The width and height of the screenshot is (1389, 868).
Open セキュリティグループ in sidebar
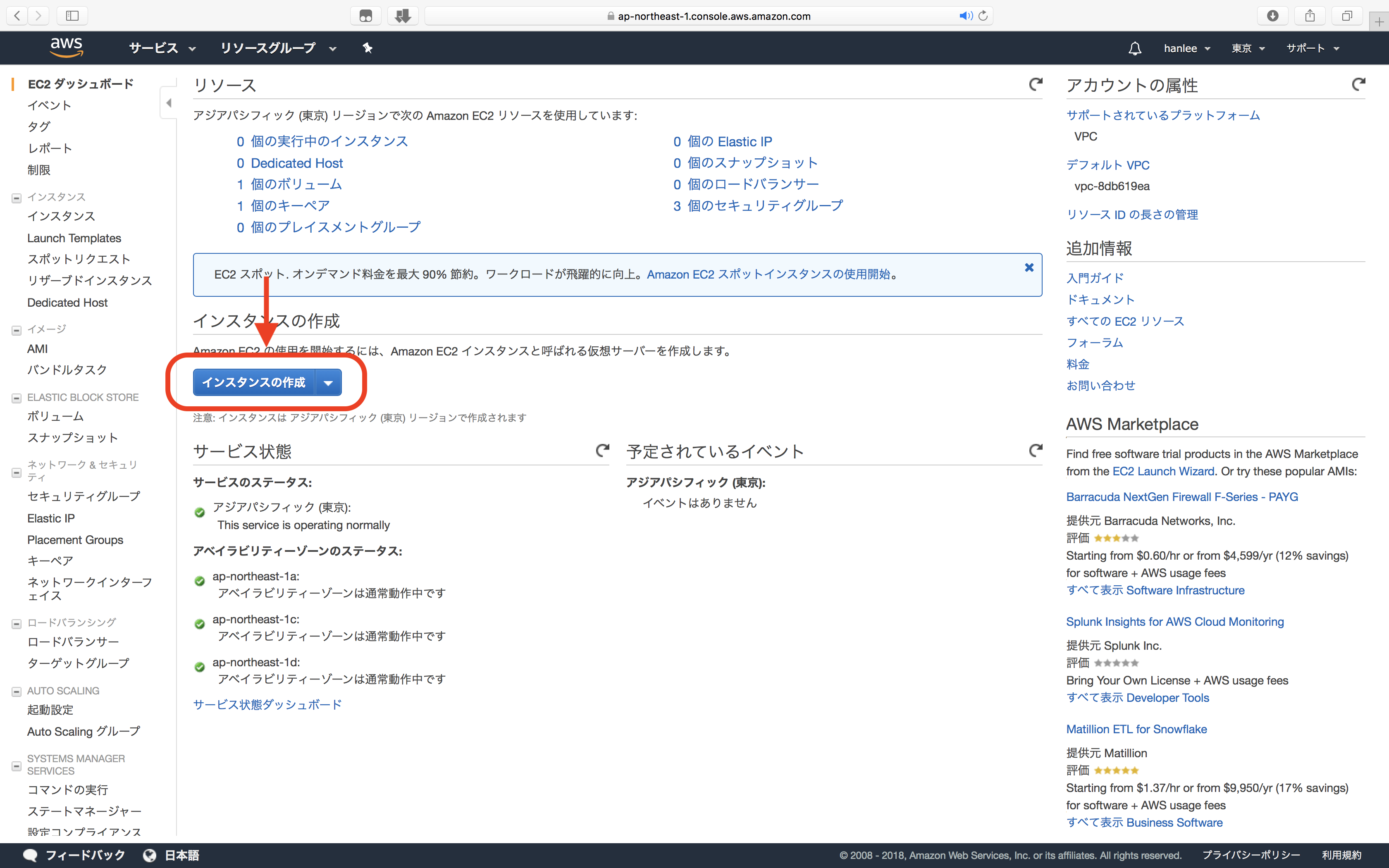[x=84, y=496]
